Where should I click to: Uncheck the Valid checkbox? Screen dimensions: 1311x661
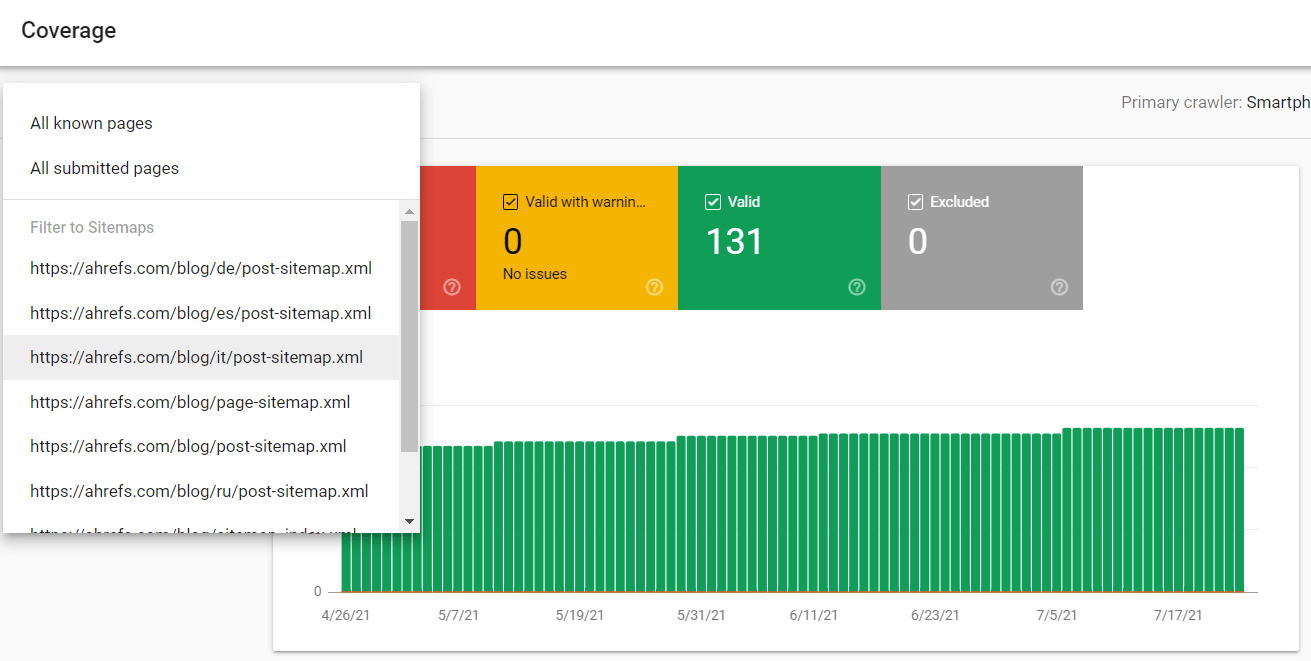pos(713,202)
